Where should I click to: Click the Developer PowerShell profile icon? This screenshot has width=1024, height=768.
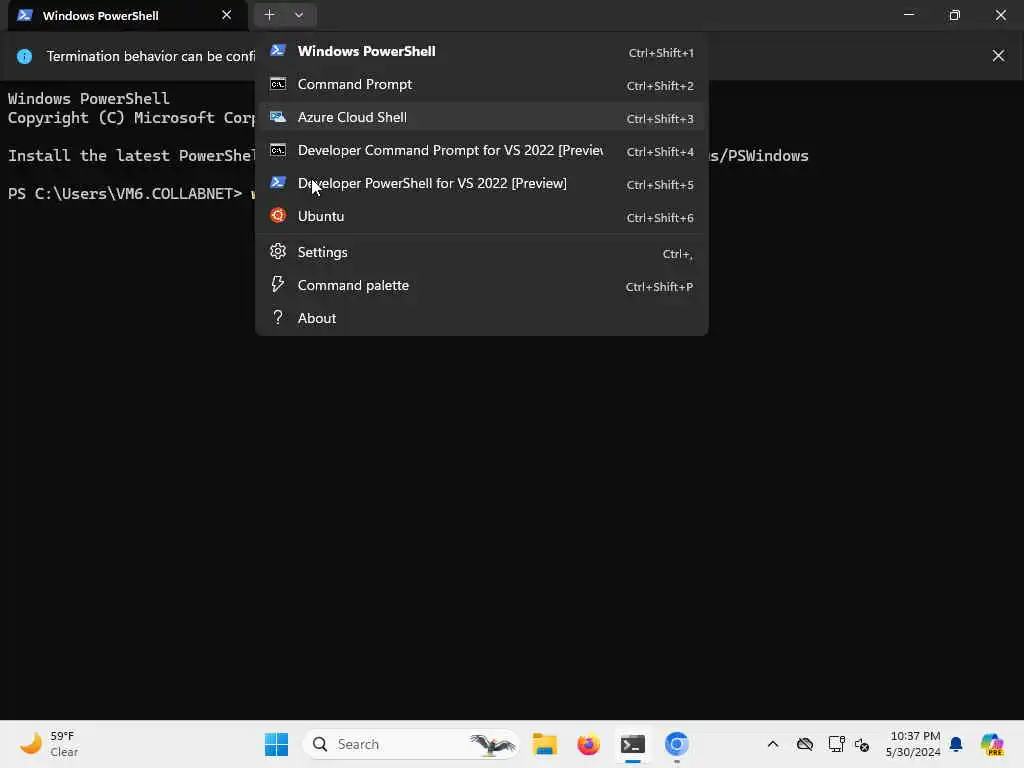[x=278, y=183]
